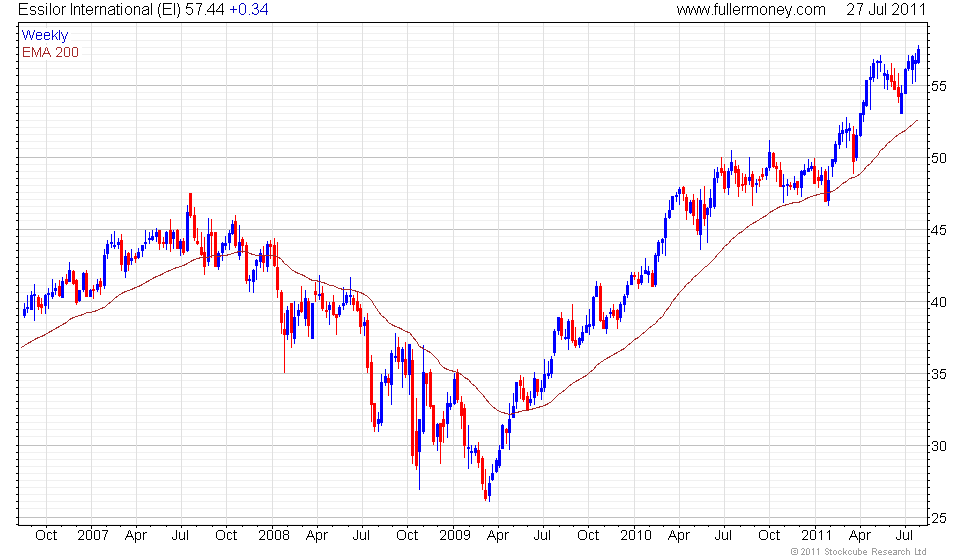
Task: Click the 2008 year marker on the time axis
Action: pos(274,536)
